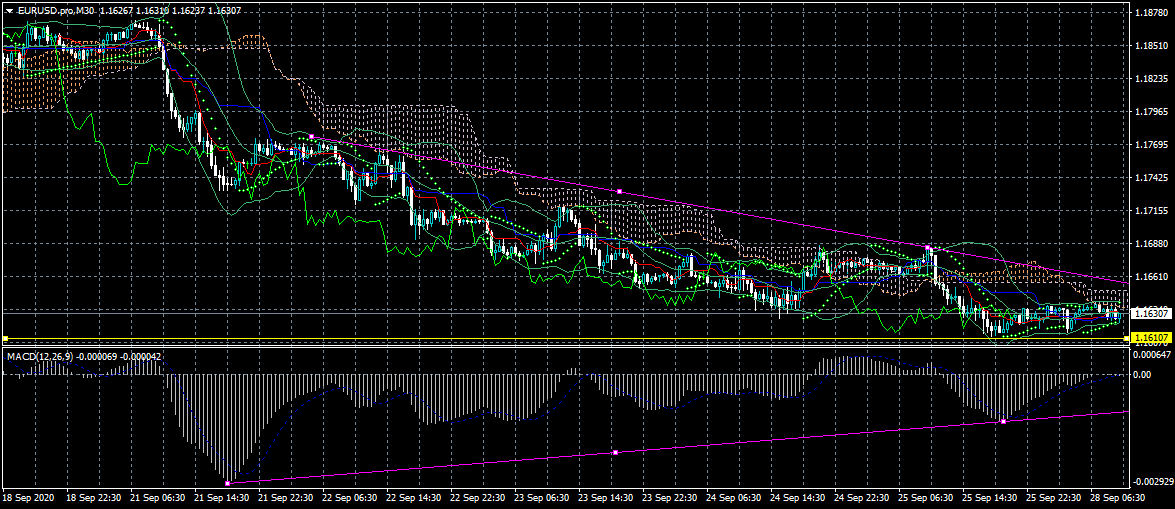The width and height of the screenshot is (1175, 509).
Task: Click the 1.17425 price on the right axis
Action: [x=1152, y=178]
